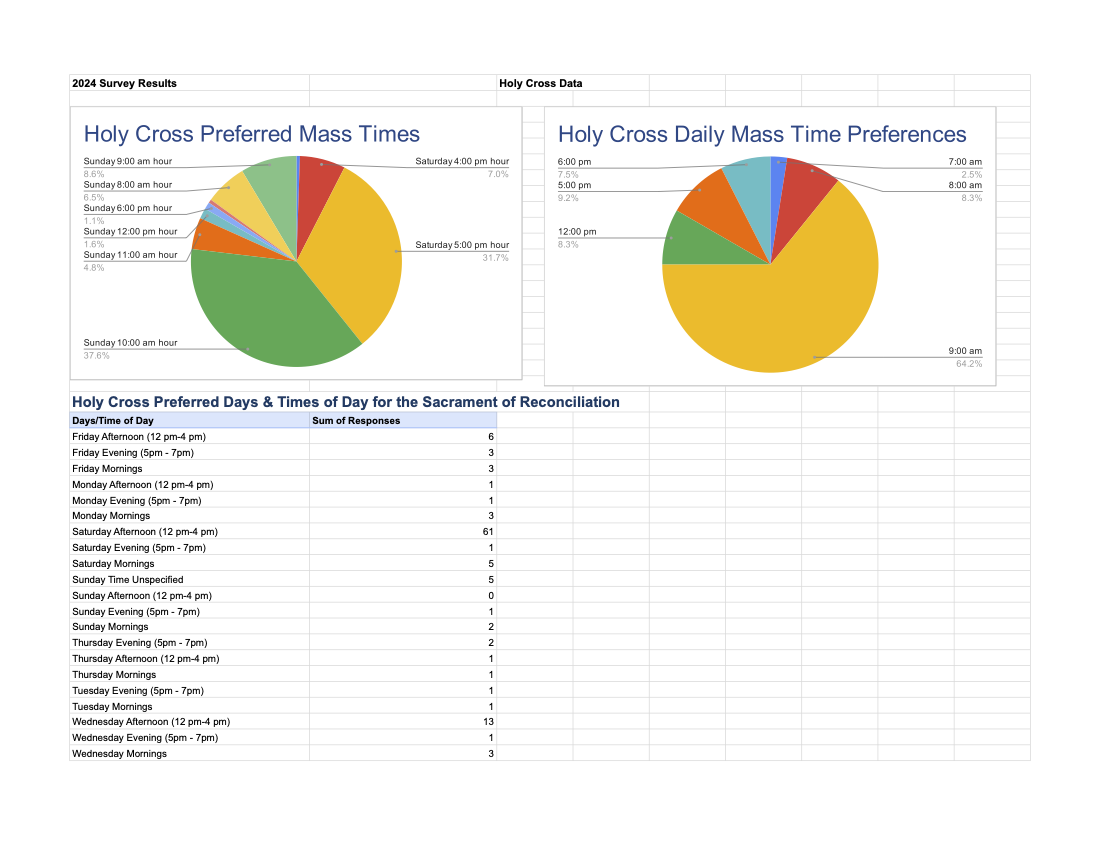Viewport: 1100px width, 850px height.
Task: Click the Sunday 9:00 am hour chart label
Action: tap(127, 161)
